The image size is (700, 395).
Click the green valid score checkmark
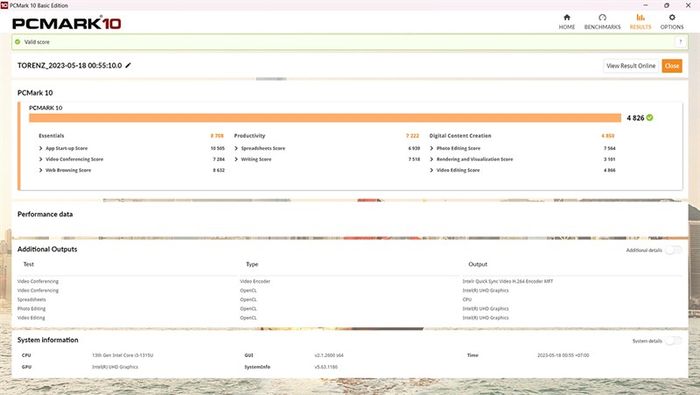pos(18,42)
